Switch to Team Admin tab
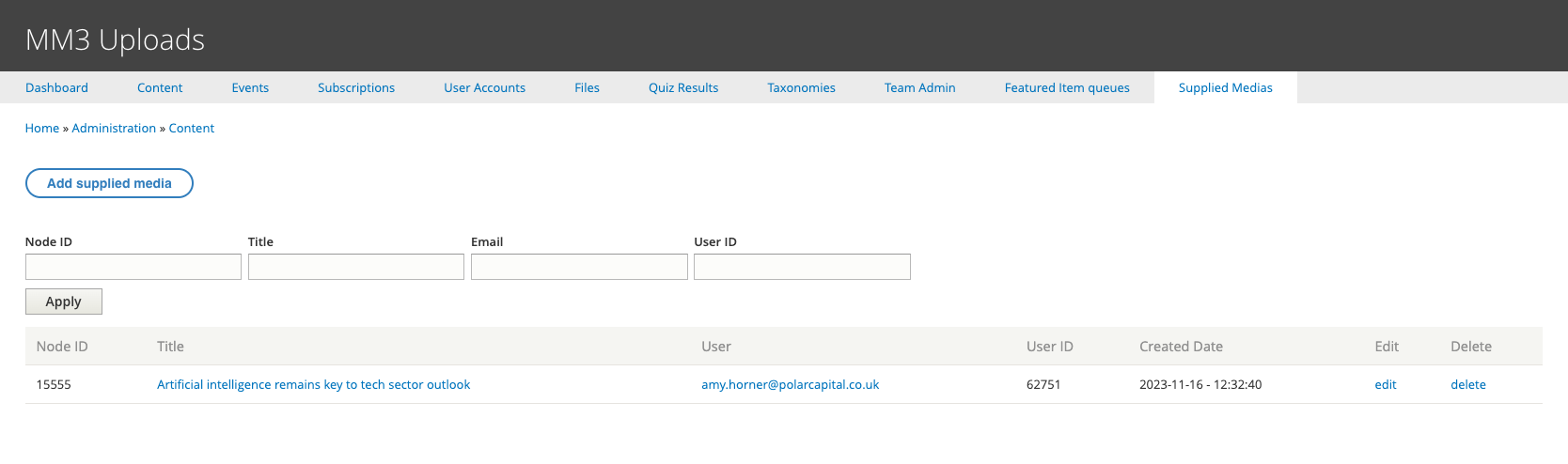 tap(919, 87)
